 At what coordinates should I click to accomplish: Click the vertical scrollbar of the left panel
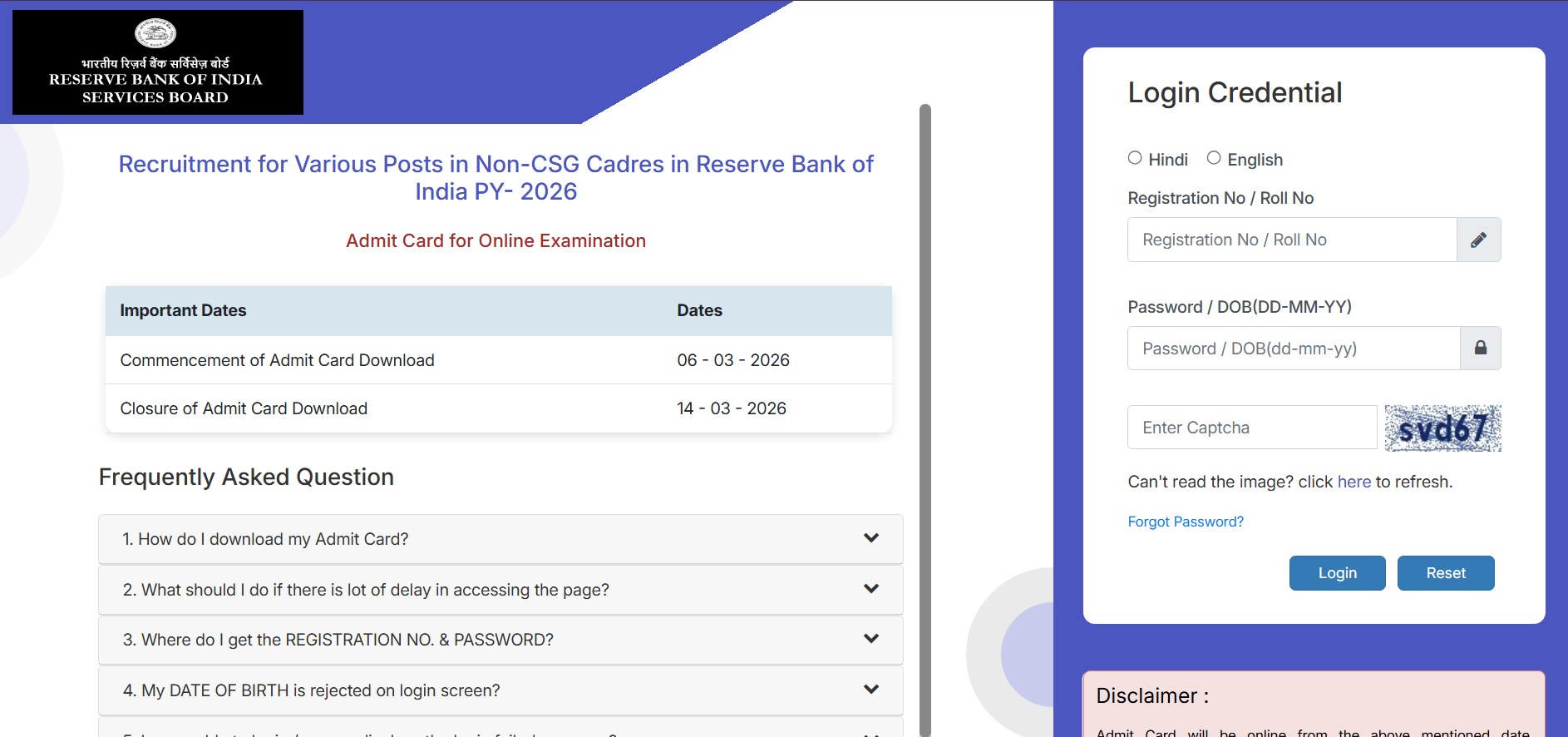[925, 416]
